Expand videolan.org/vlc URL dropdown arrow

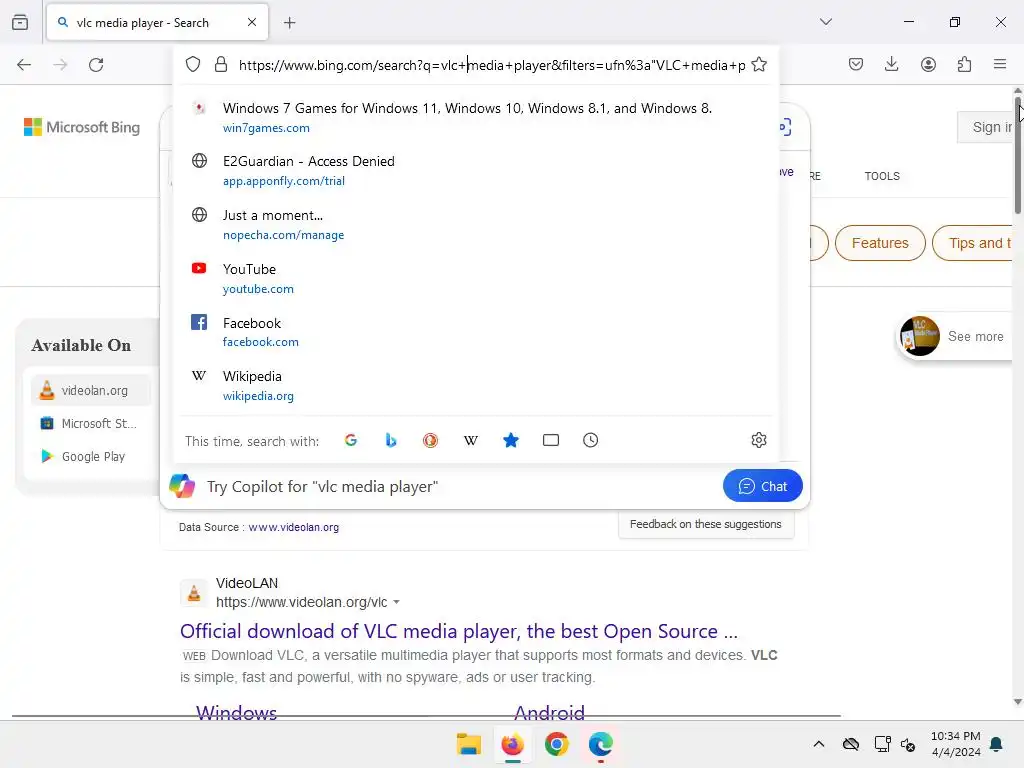(396, 602)
